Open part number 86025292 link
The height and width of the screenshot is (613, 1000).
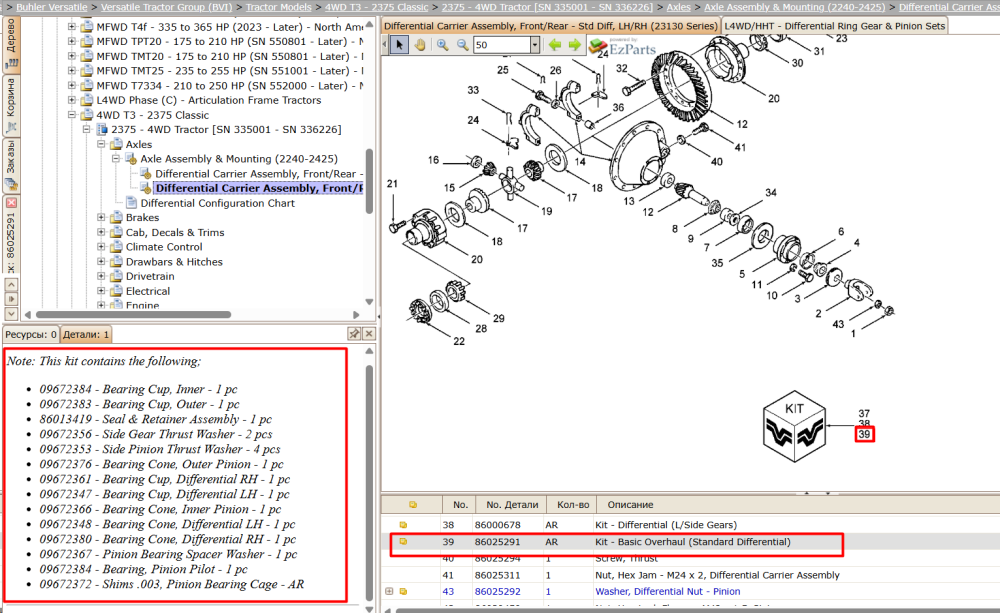point(497,591)
